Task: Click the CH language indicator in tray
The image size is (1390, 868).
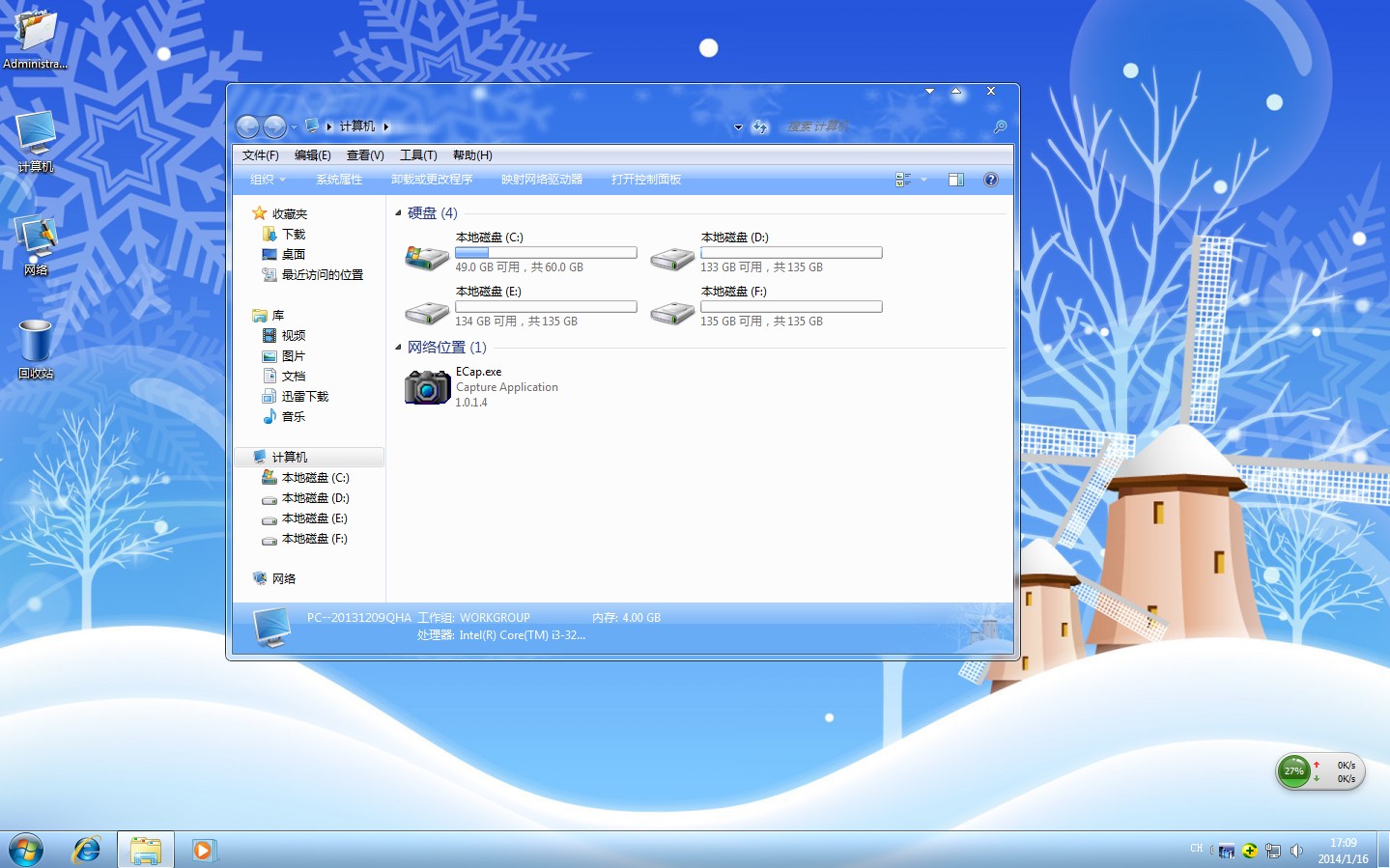Action: pyautogui.click(x=1197, y=849)
